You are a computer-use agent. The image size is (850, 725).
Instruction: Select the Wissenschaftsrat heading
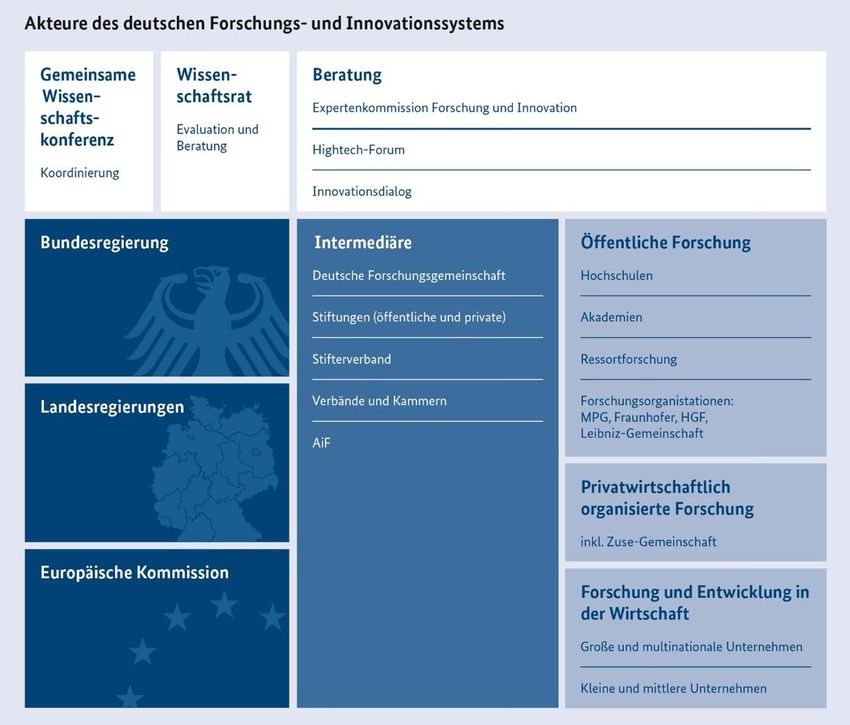pos(214,85)
